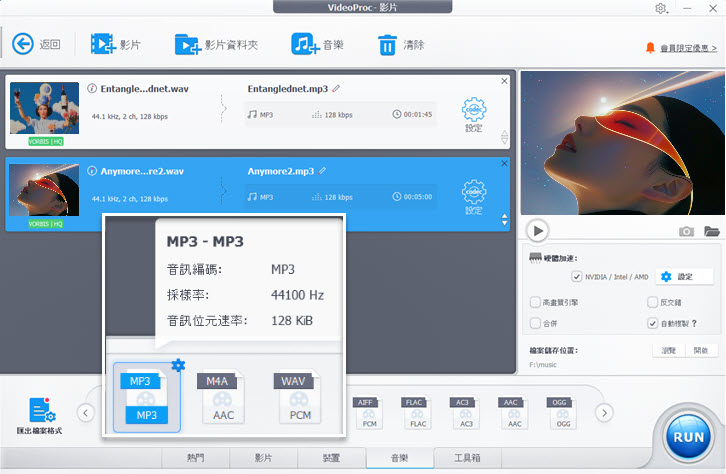Viewport: 726px width, 474px height.
Task: Select WAV PCM format preset
Action: 298,398
